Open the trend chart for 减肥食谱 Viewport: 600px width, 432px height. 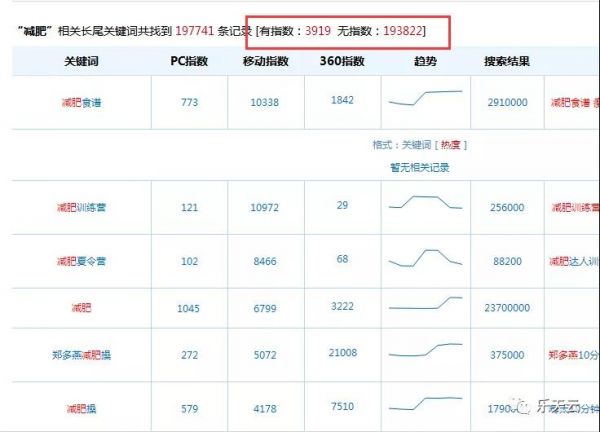coord(425,97)
